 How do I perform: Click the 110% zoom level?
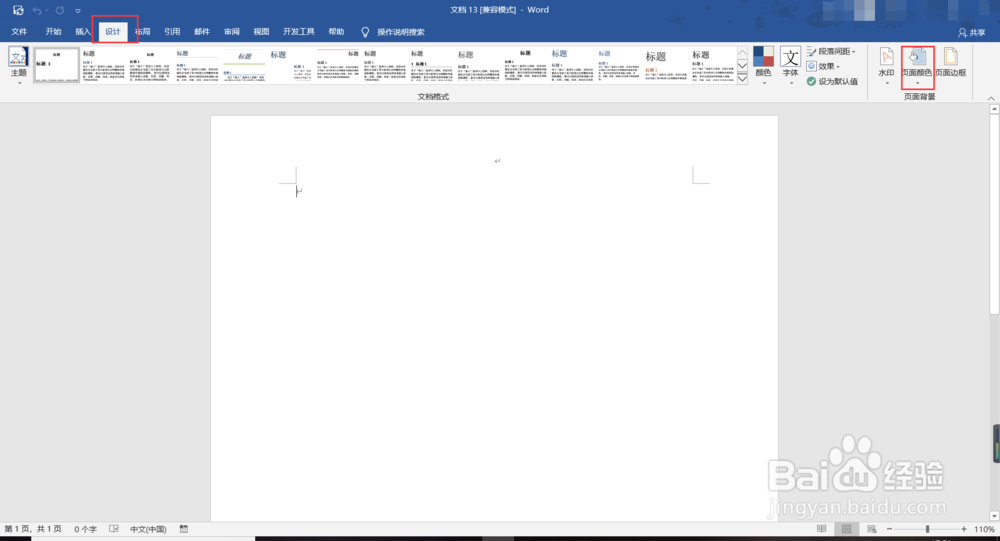click(984, 529)
